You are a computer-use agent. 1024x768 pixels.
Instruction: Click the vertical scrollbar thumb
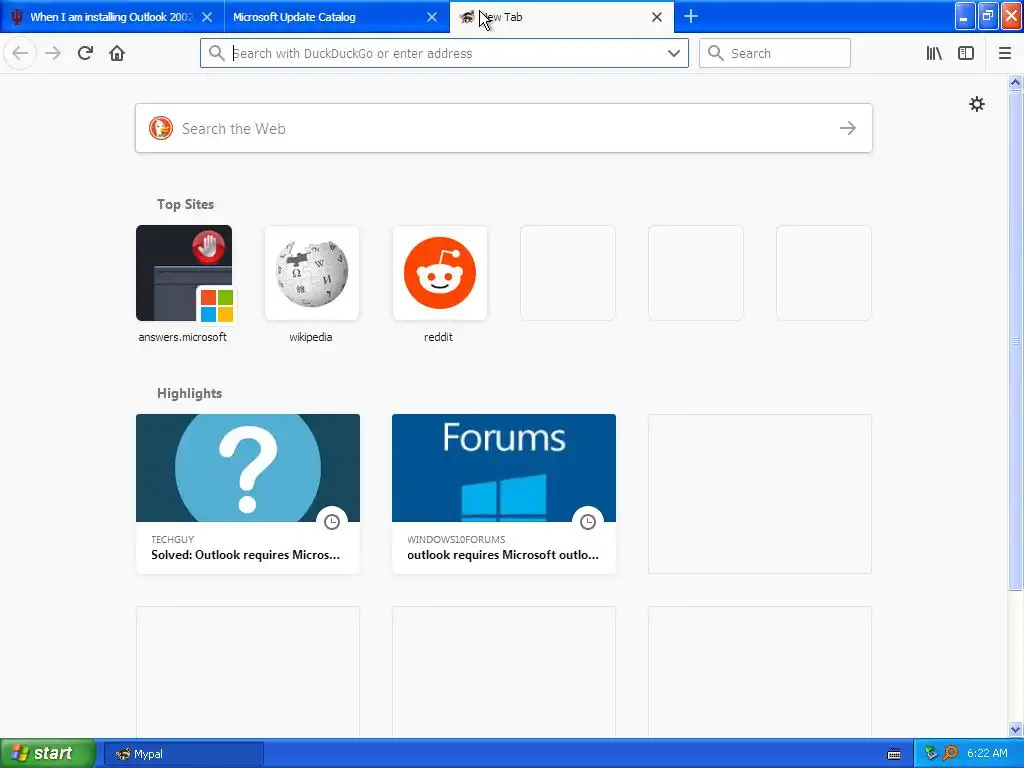point(1015,340)
